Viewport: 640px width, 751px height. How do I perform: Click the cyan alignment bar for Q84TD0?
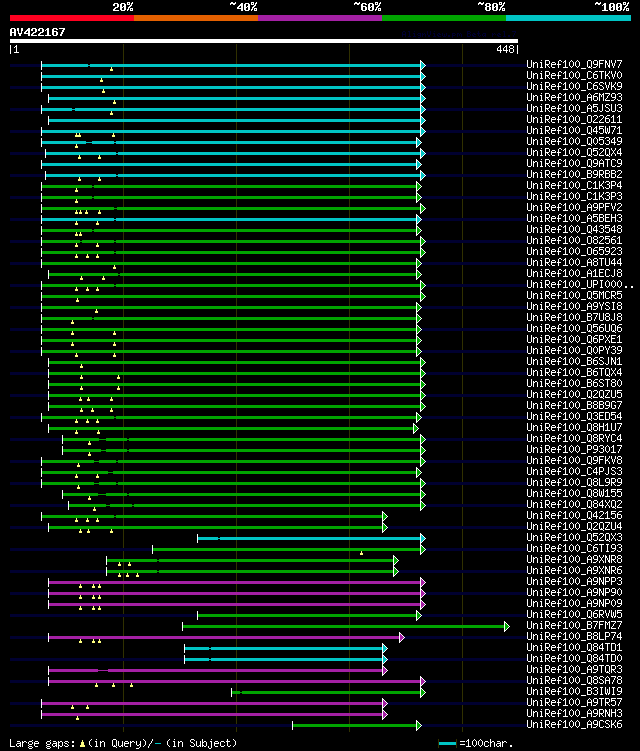coord(284,660)
